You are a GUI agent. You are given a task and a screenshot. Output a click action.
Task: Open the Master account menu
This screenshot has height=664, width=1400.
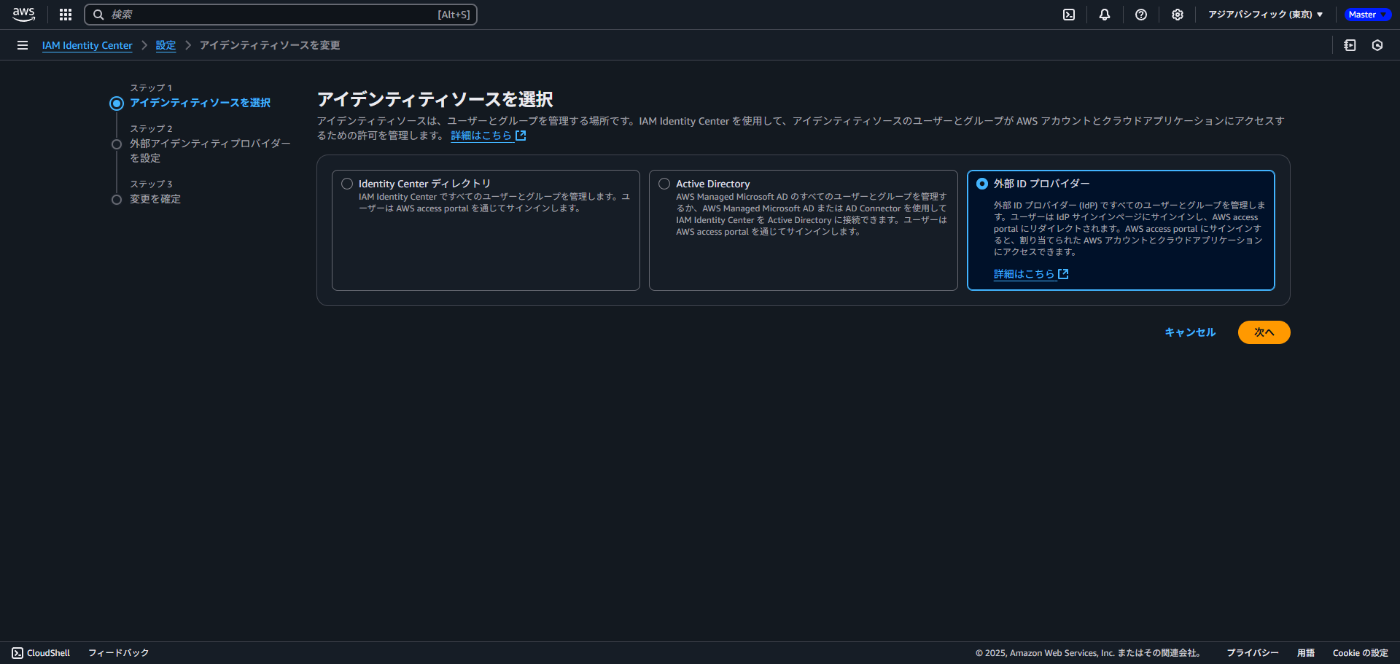click(x=1367, y=15)
